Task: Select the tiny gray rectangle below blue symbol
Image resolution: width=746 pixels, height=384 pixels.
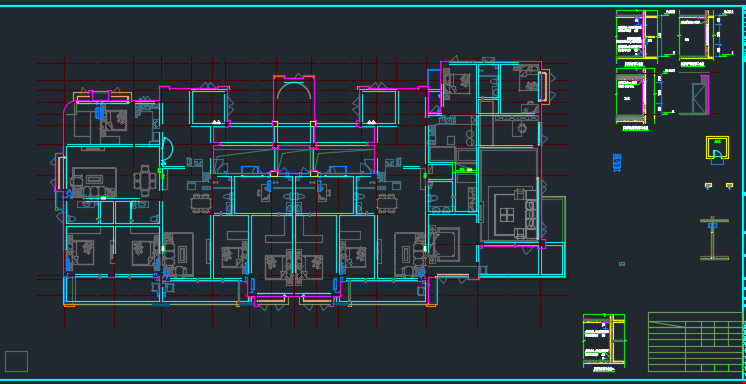Action: click(x=622, y=264)
